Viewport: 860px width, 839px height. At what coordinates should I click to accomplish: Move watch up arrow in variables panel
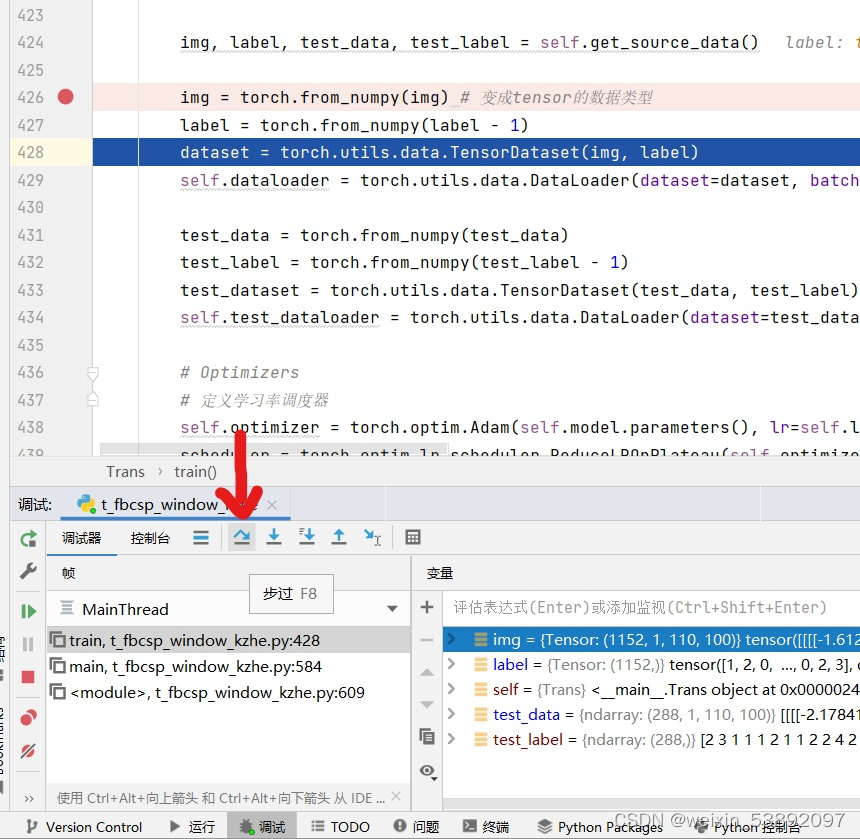[x=427, y=672]
